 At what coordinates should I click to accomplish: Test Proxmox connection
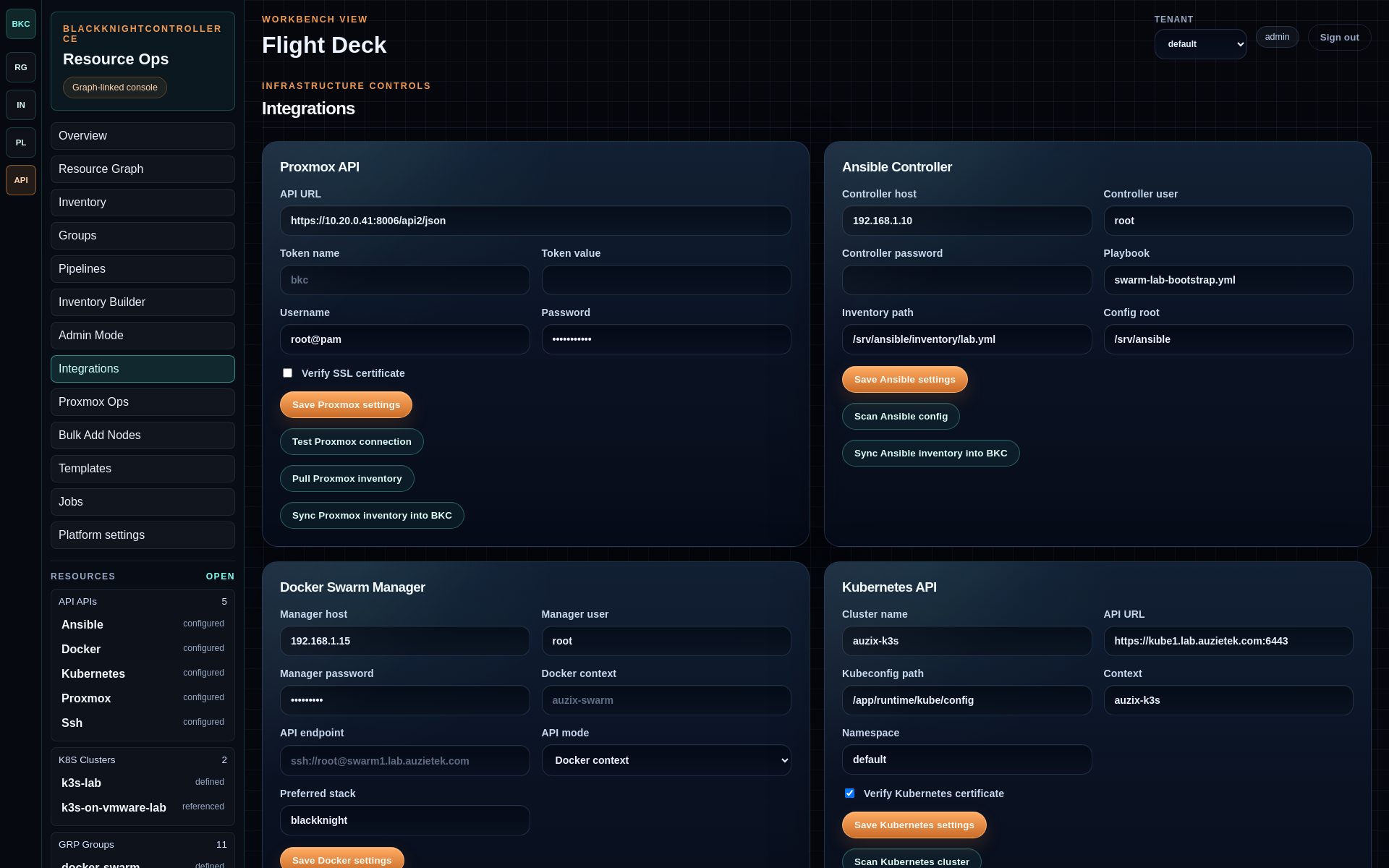[x=352, y=442]
